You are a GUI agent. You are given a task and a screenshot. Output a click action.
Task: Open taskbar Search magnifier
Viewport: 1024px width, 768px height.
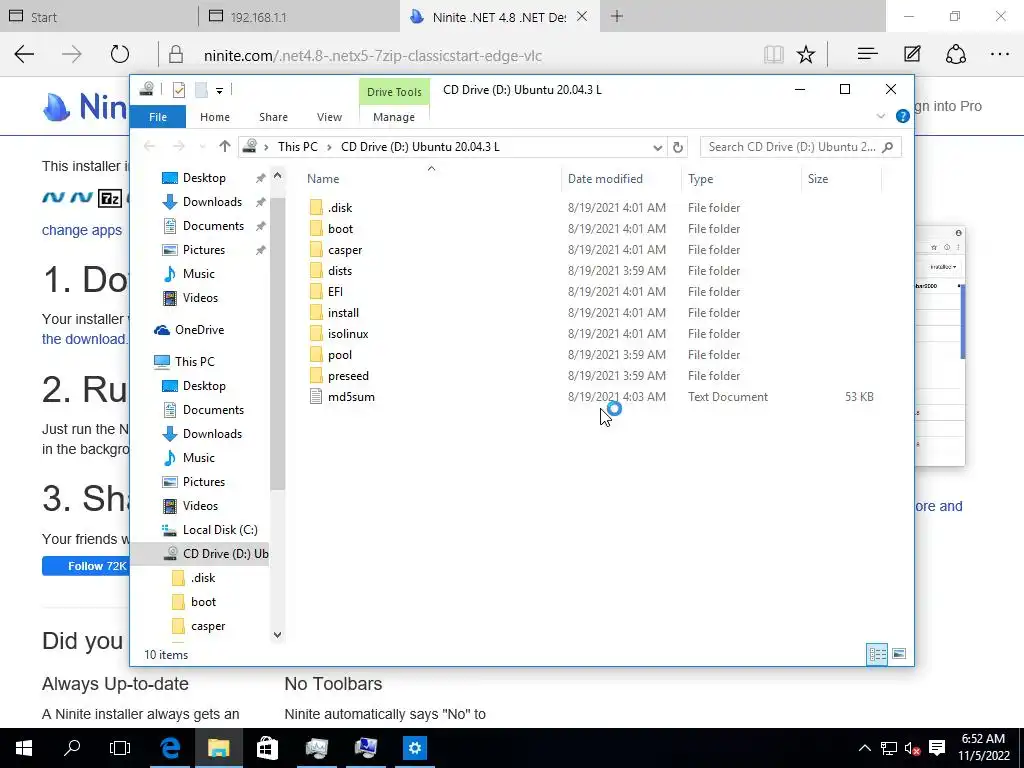pos(72,748)
